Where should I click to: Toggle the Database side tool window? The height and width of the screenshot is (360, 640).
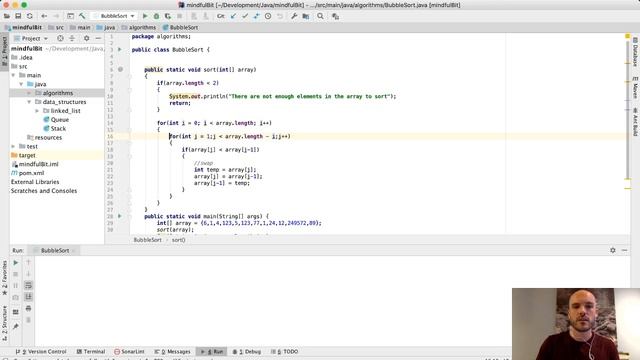click(x=636, y=52)
